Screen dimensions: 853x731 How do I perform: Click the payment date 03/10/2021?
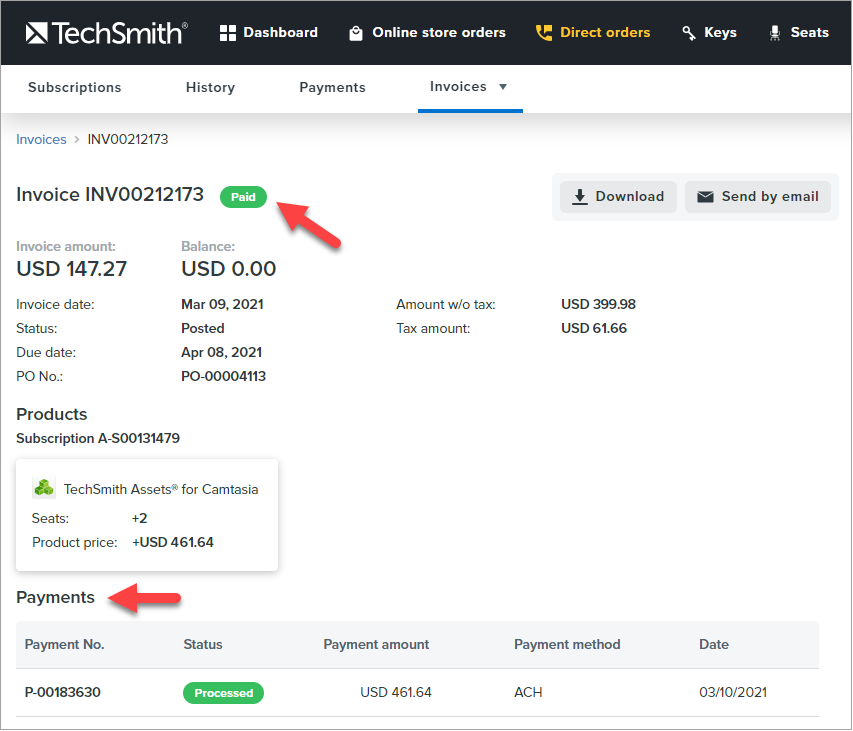coord(733,692)
